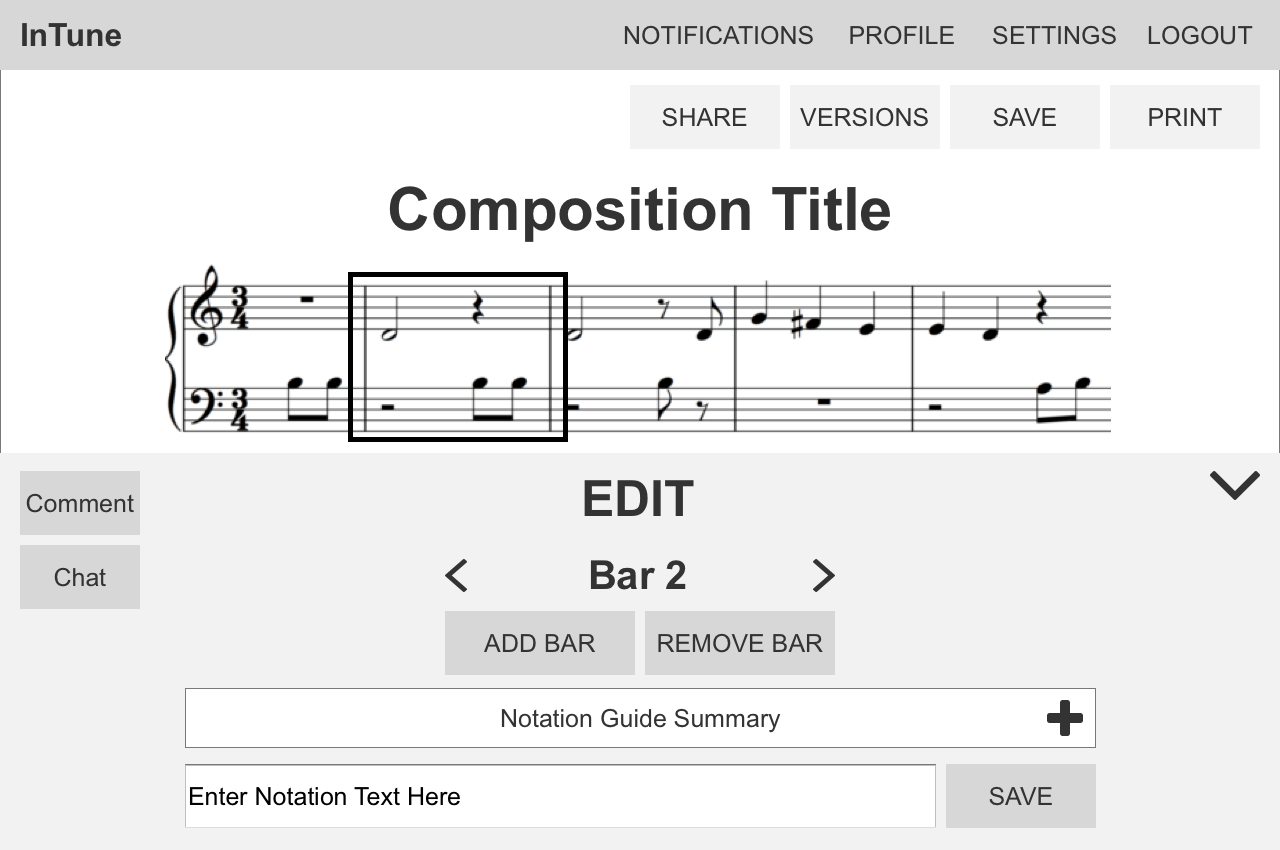Viewport: 1280px width, 850px height.
Task: Save the composition
Action: (x=1024, y=117)
